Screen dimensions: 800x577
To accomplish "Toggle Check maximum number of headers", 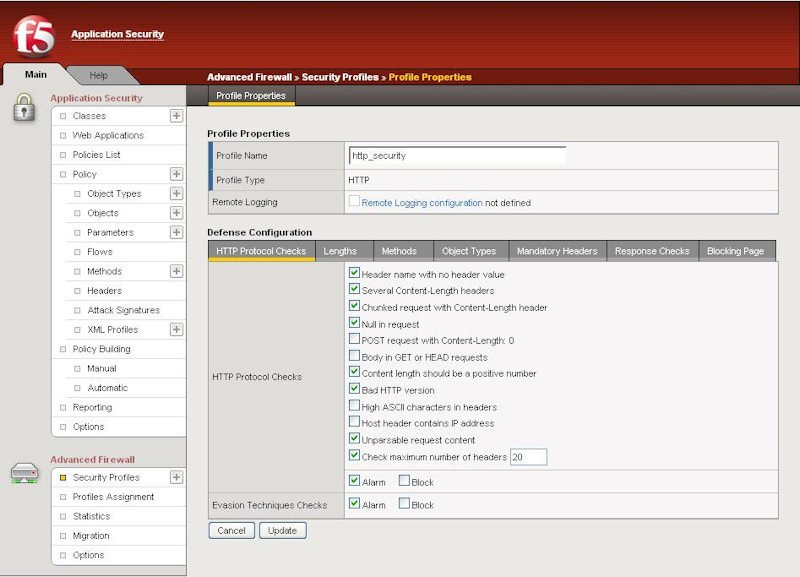I will pos(354,455).
